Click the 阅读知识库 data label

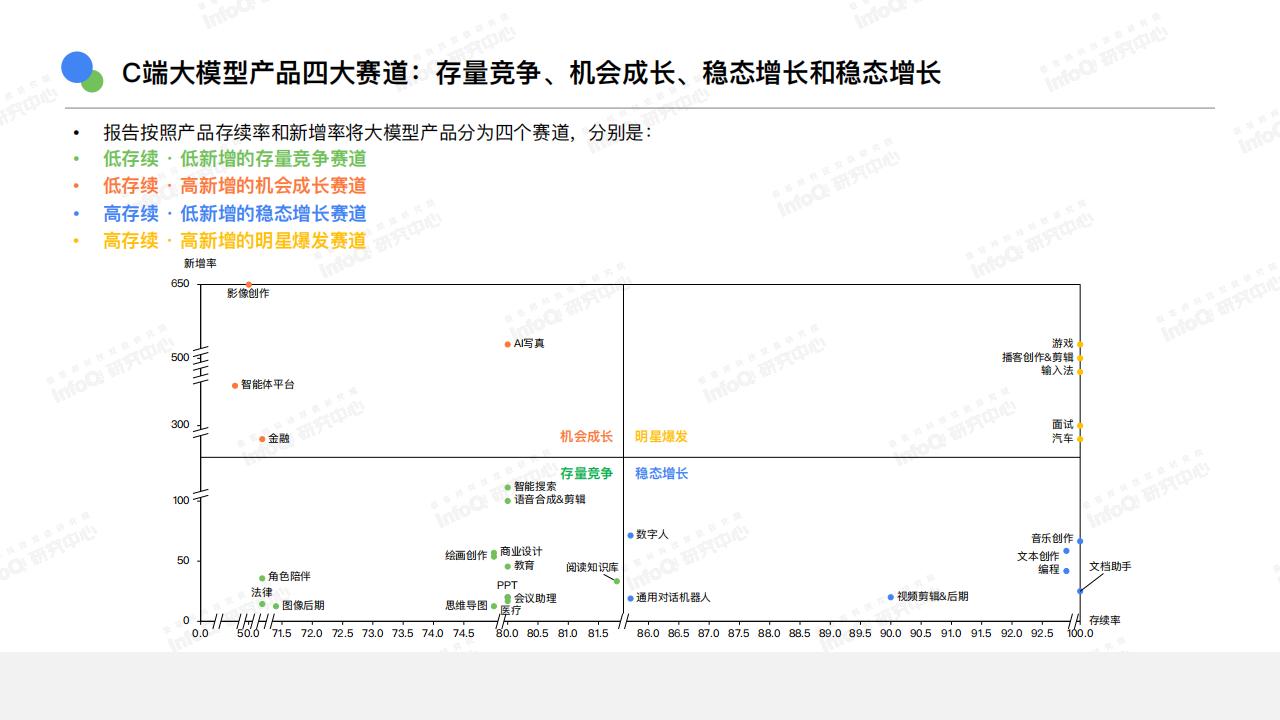tap(592, 568)
